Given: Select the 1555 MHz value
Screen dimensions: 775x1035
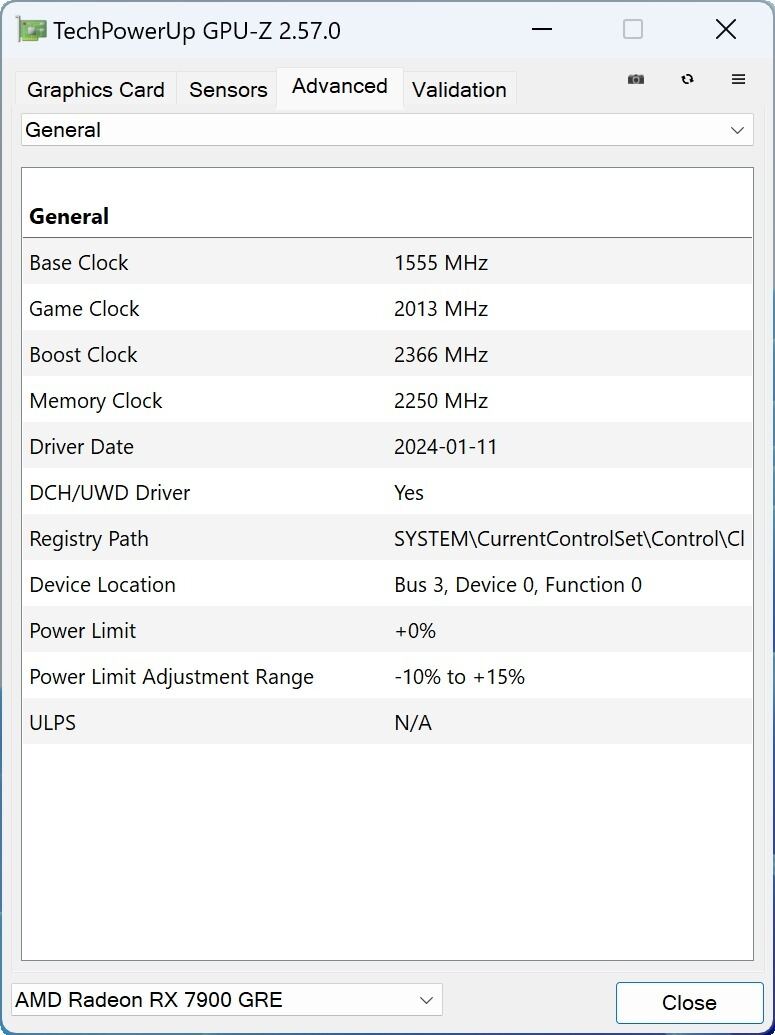Looking at the screenshot, I should pyautogui.click(x=441, y=263).
